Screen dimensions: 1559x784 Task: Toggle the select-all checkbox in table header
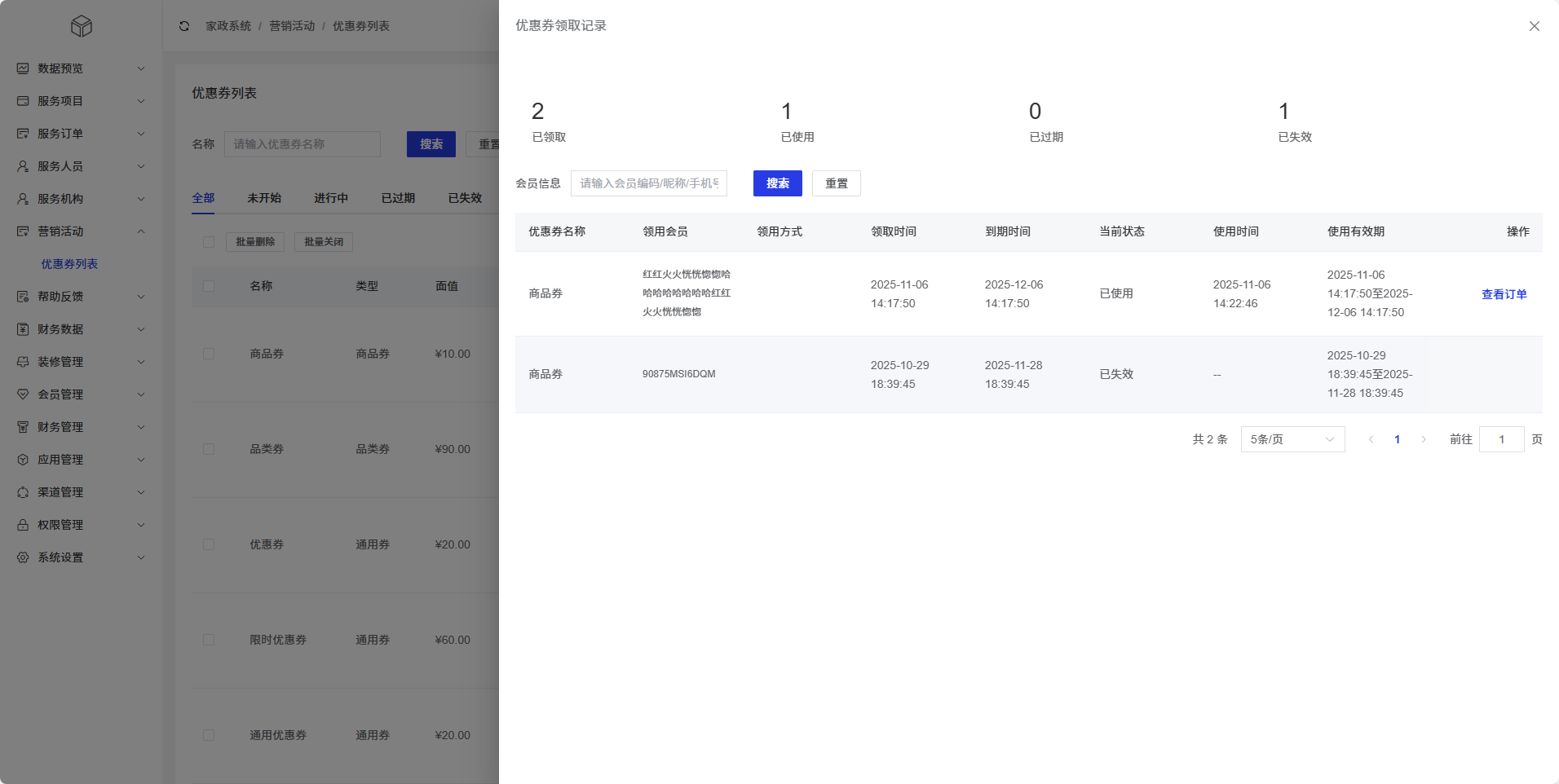tap(209, 286)
